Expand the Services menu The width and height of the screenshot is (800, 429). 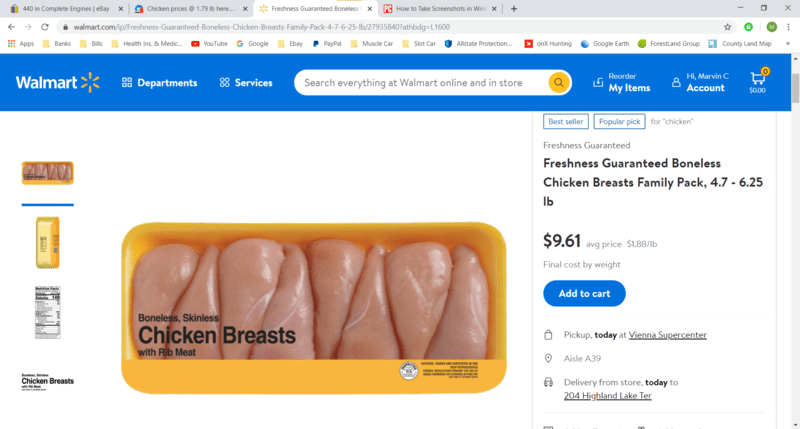(245, 83)
